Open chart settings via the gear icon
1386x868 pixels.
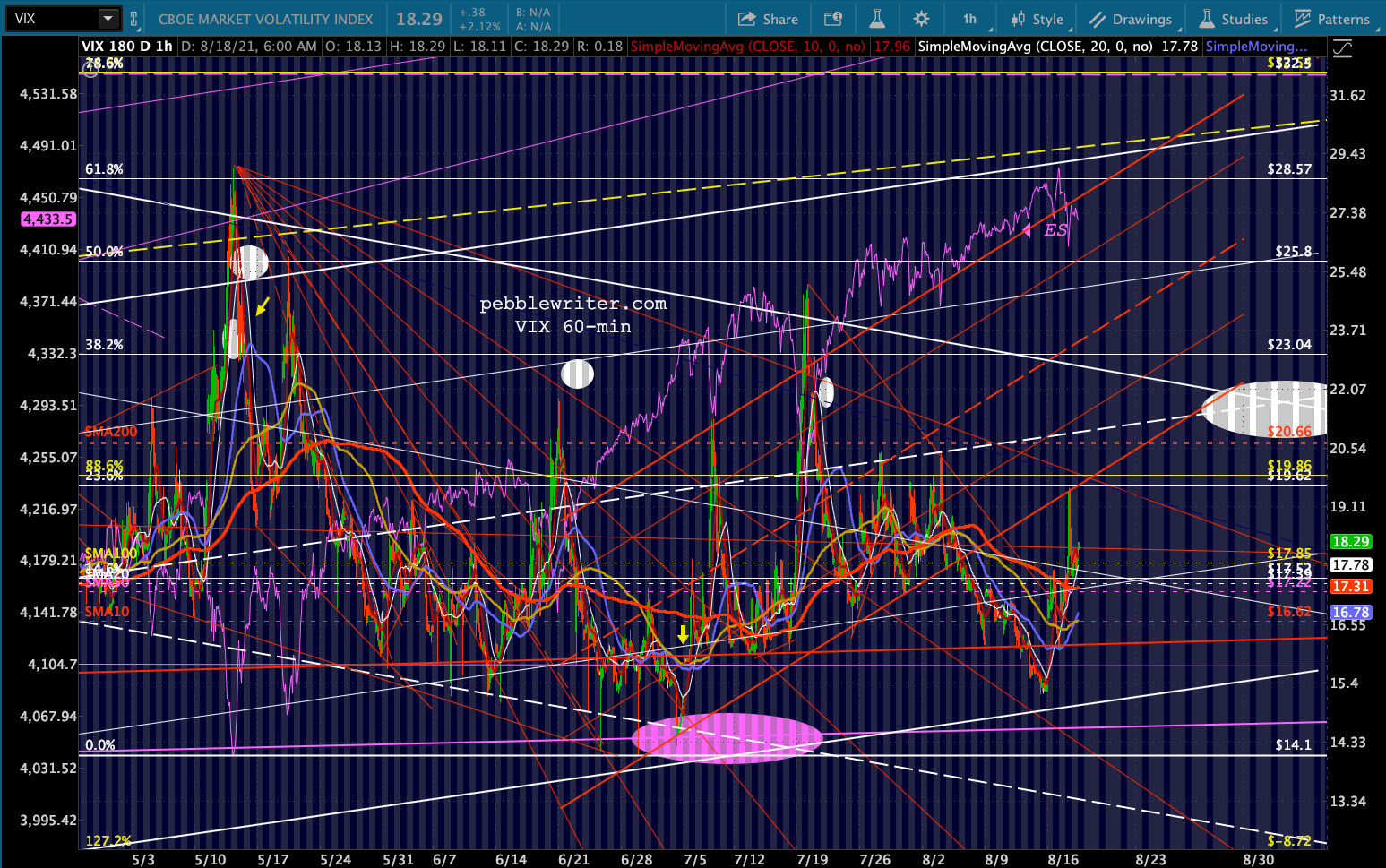921,19
